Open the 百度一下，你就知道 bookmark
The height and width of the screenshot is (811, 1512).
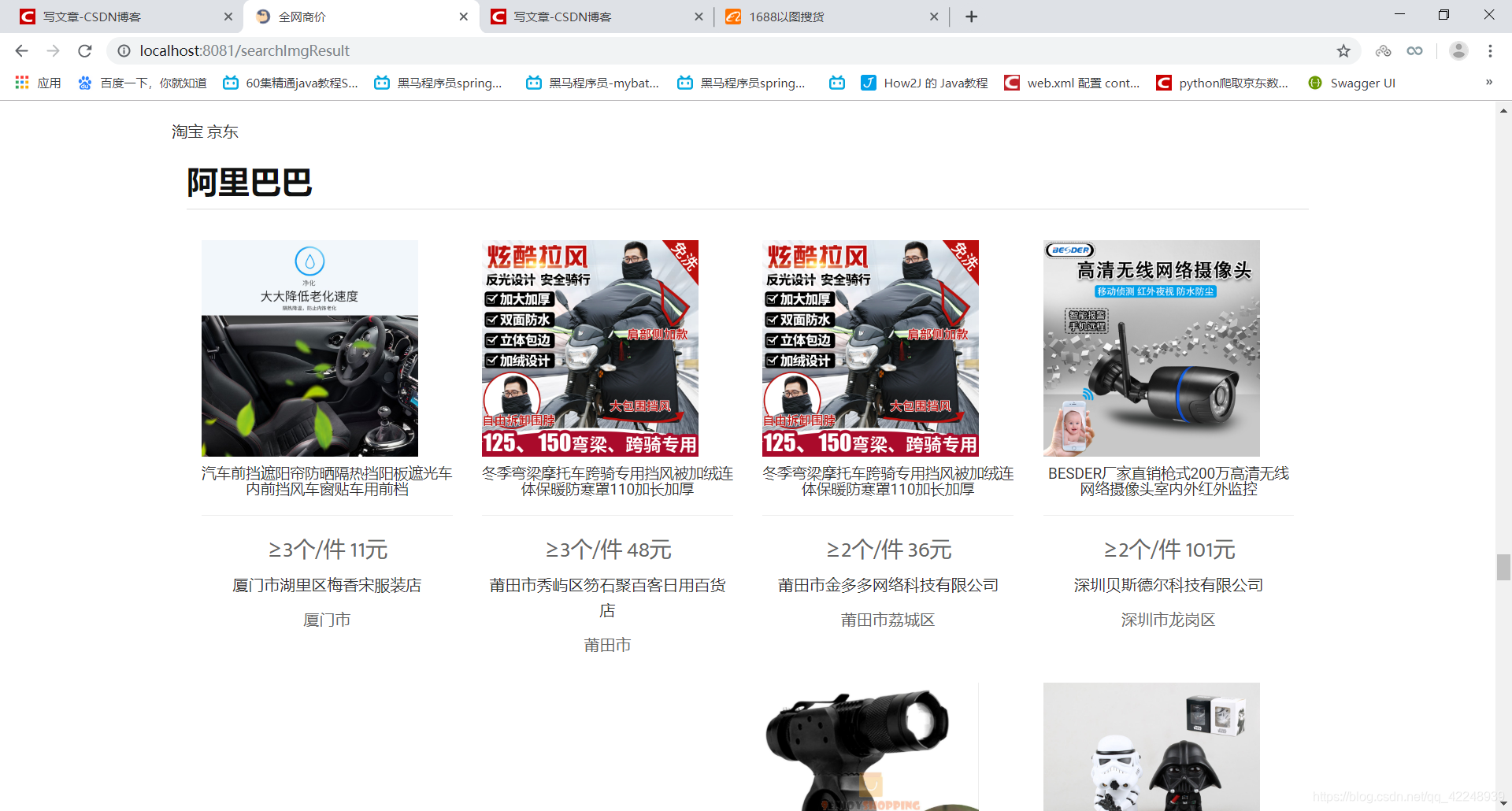tap(143, 83)
